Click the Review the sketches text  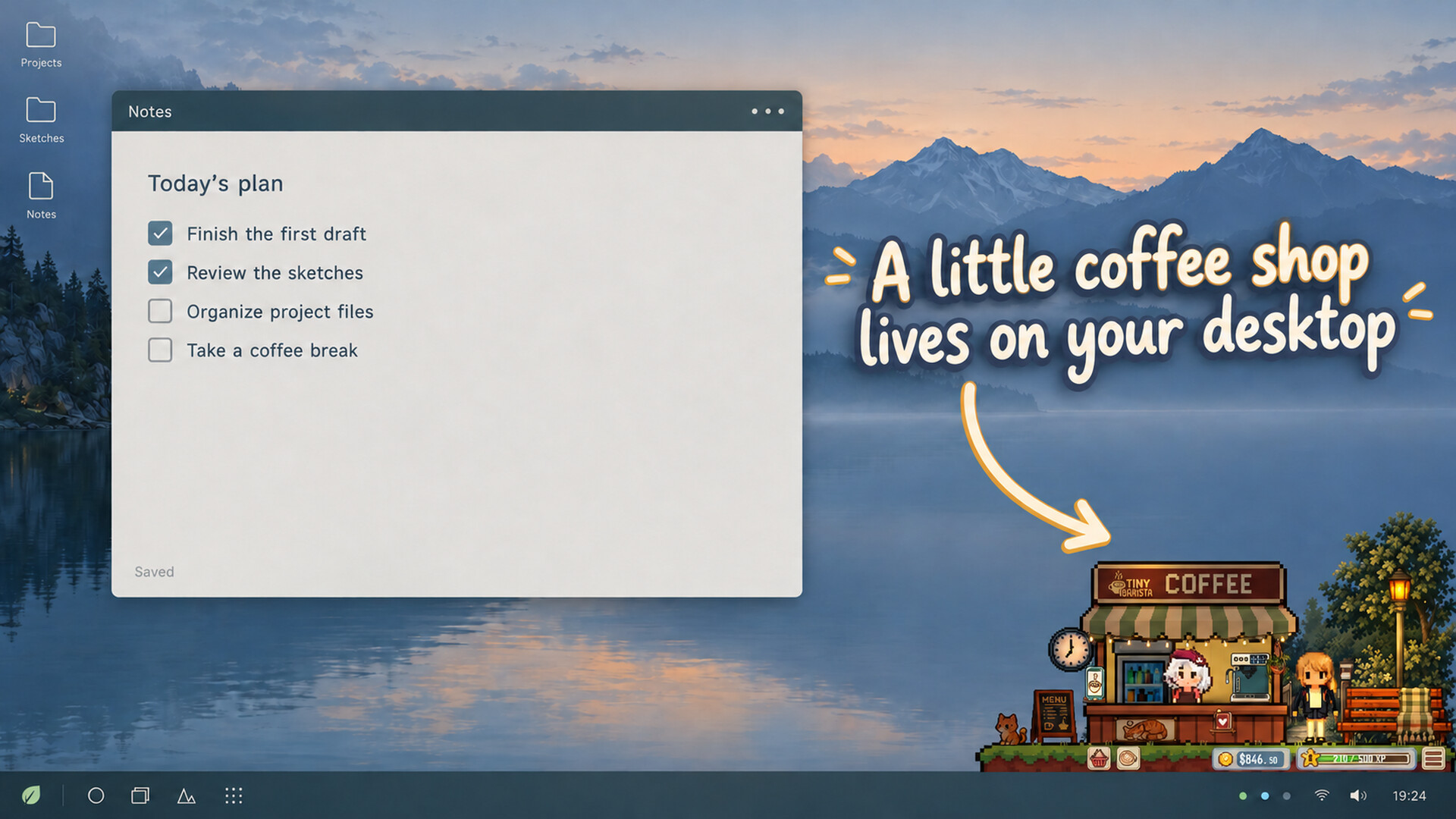(x=275, y=273)
